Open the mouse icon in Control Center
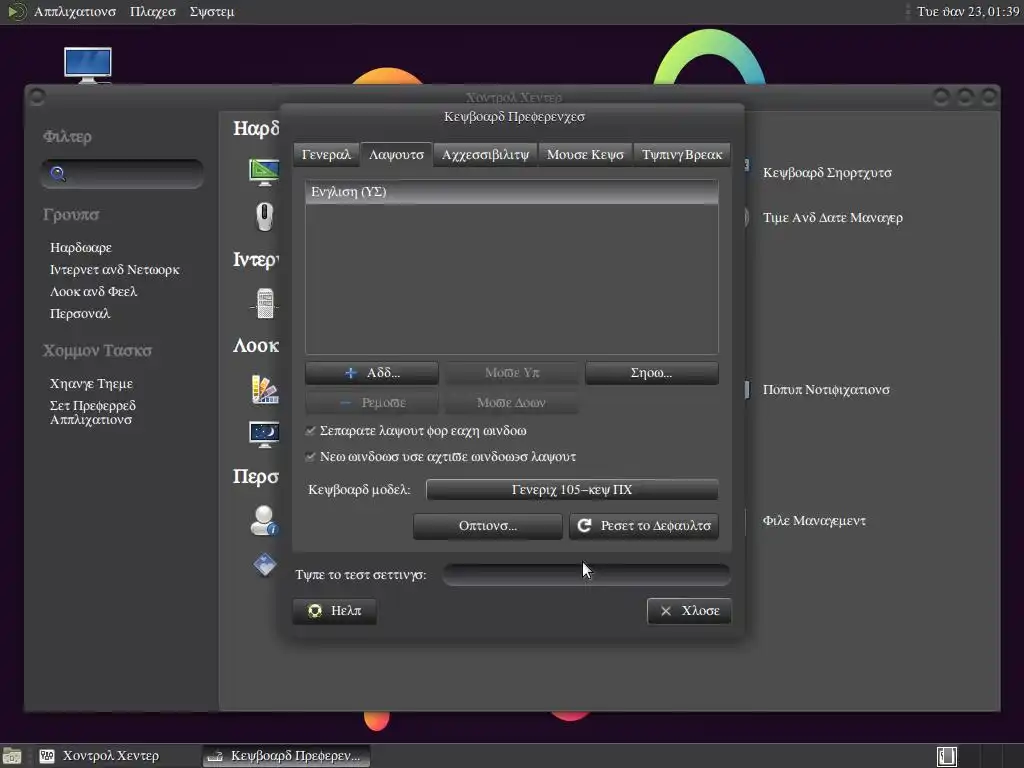This screenshot has height=768, width=1024. pyautogui.click(x=264, y=217)
